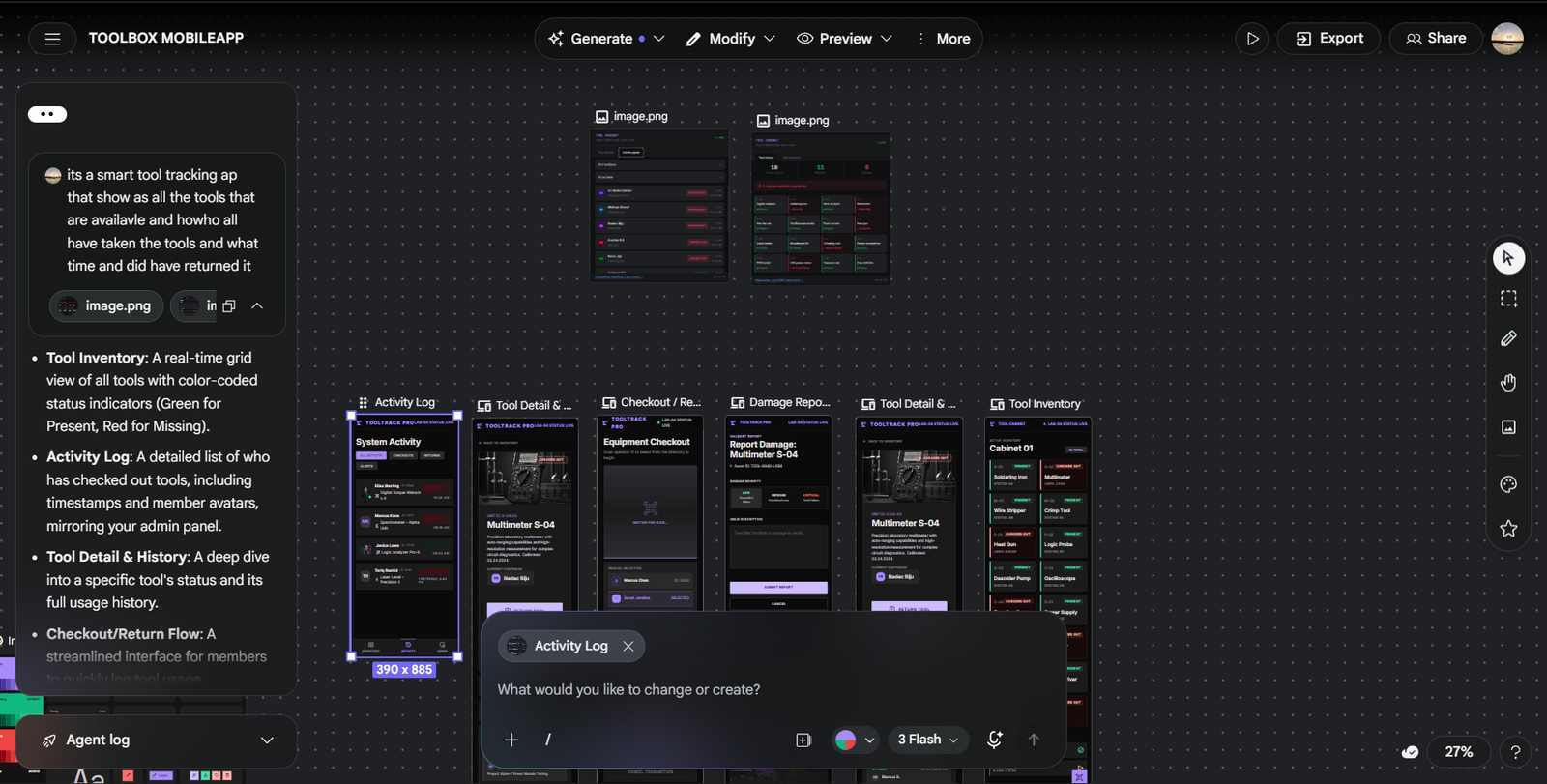
Task: Expand the Agent log panel
Action: [x=157, y=740]
